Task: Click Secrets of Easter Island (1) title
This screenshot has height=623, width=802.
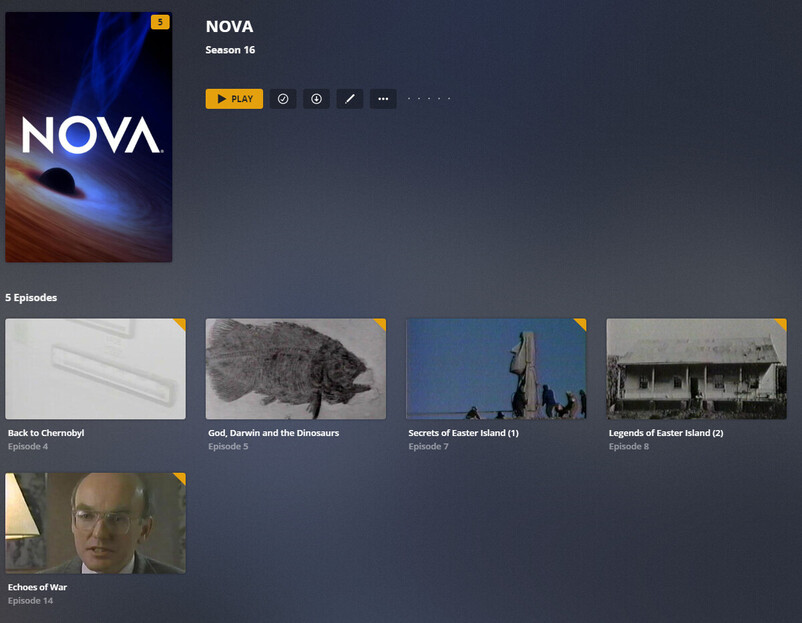Action: [x=463, y=433]
